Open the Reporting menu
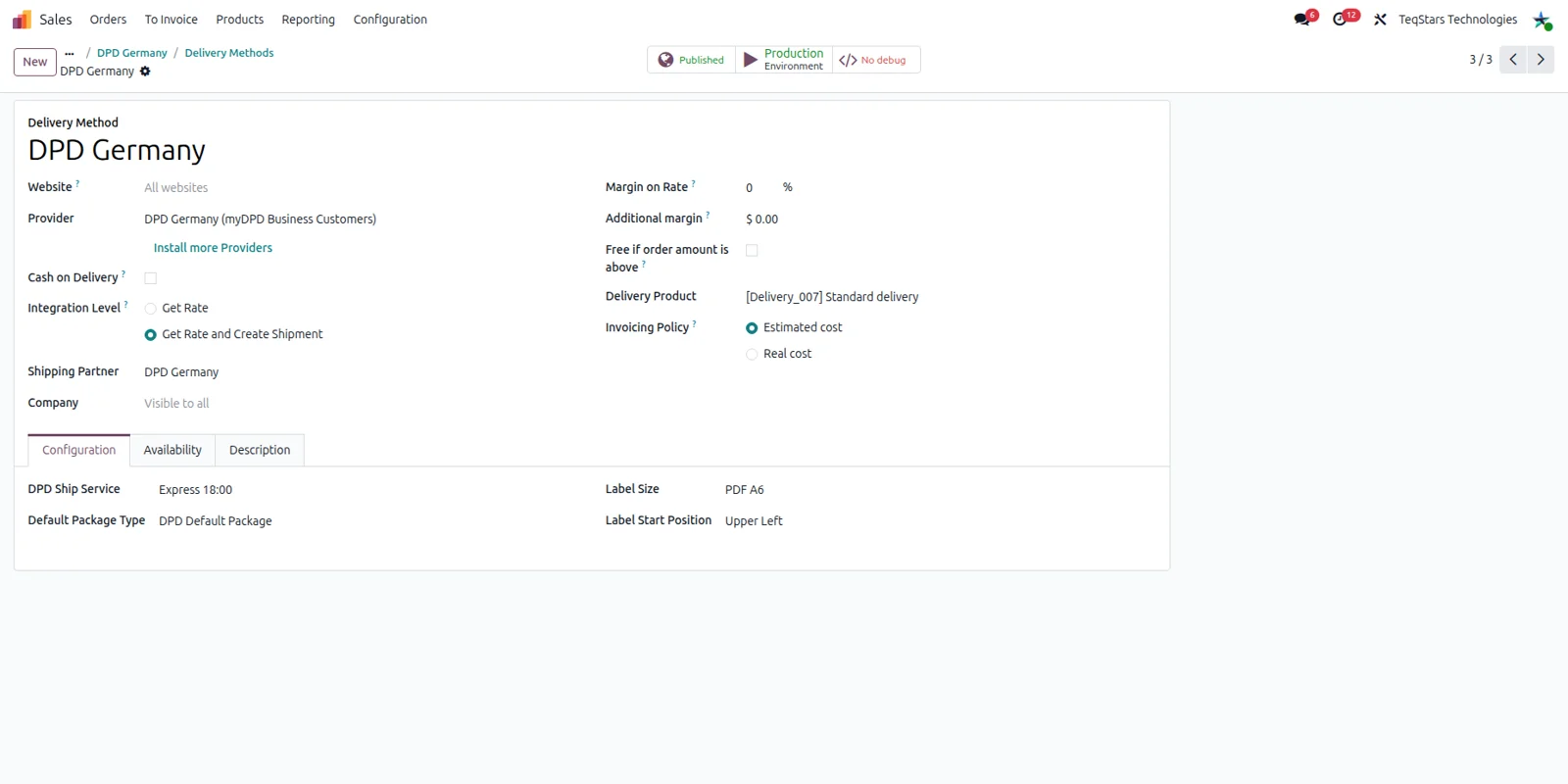This screenshot has width=1568, height=784. (309, 20)
